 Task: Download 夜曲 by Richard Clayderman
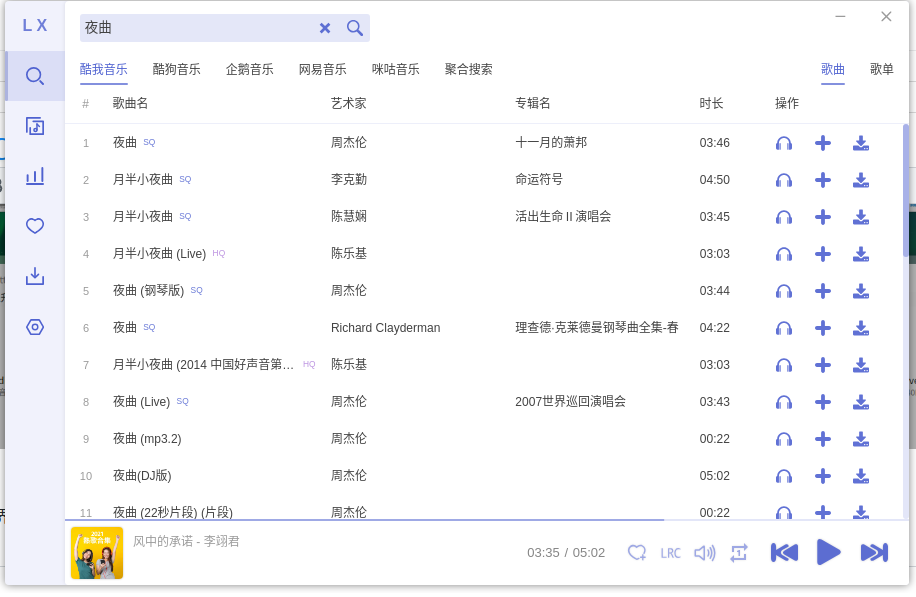(x=861, y=328)
